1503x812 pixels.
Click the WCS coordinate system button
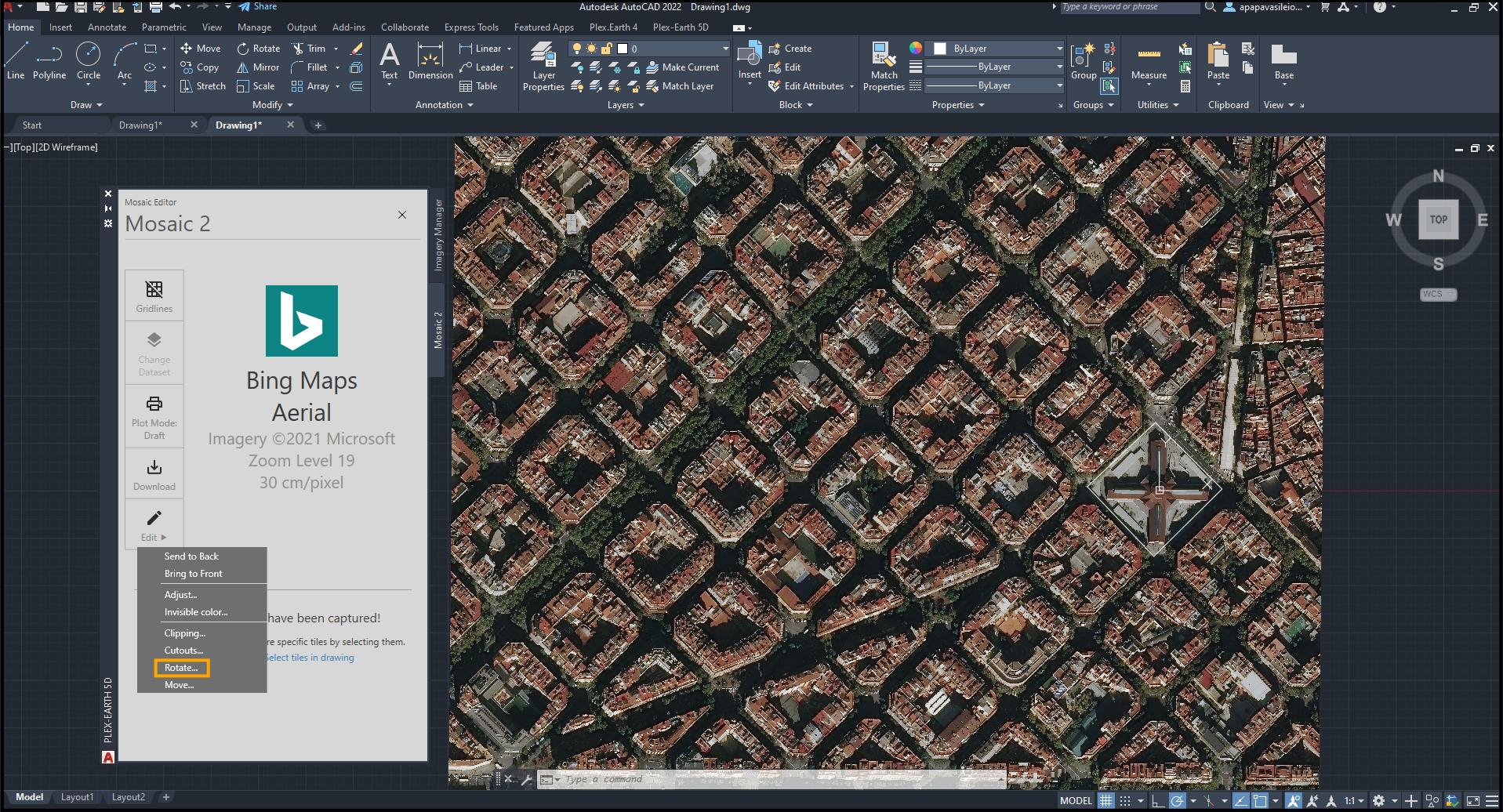click(x=1439, y=295)
